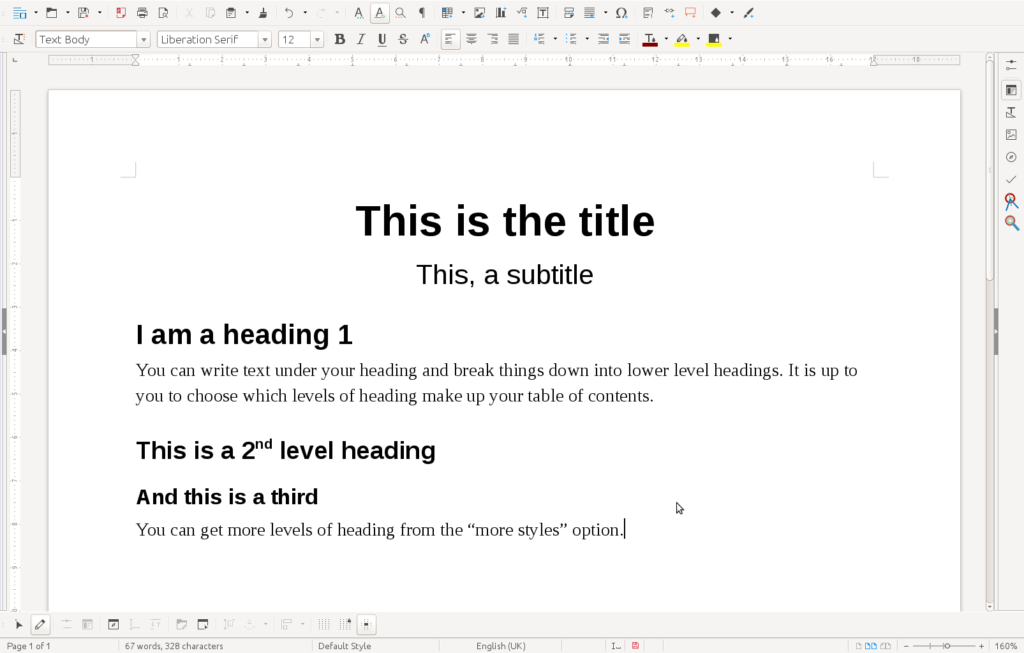Open the Navigator from the right sidebar

click(1011, 157)
